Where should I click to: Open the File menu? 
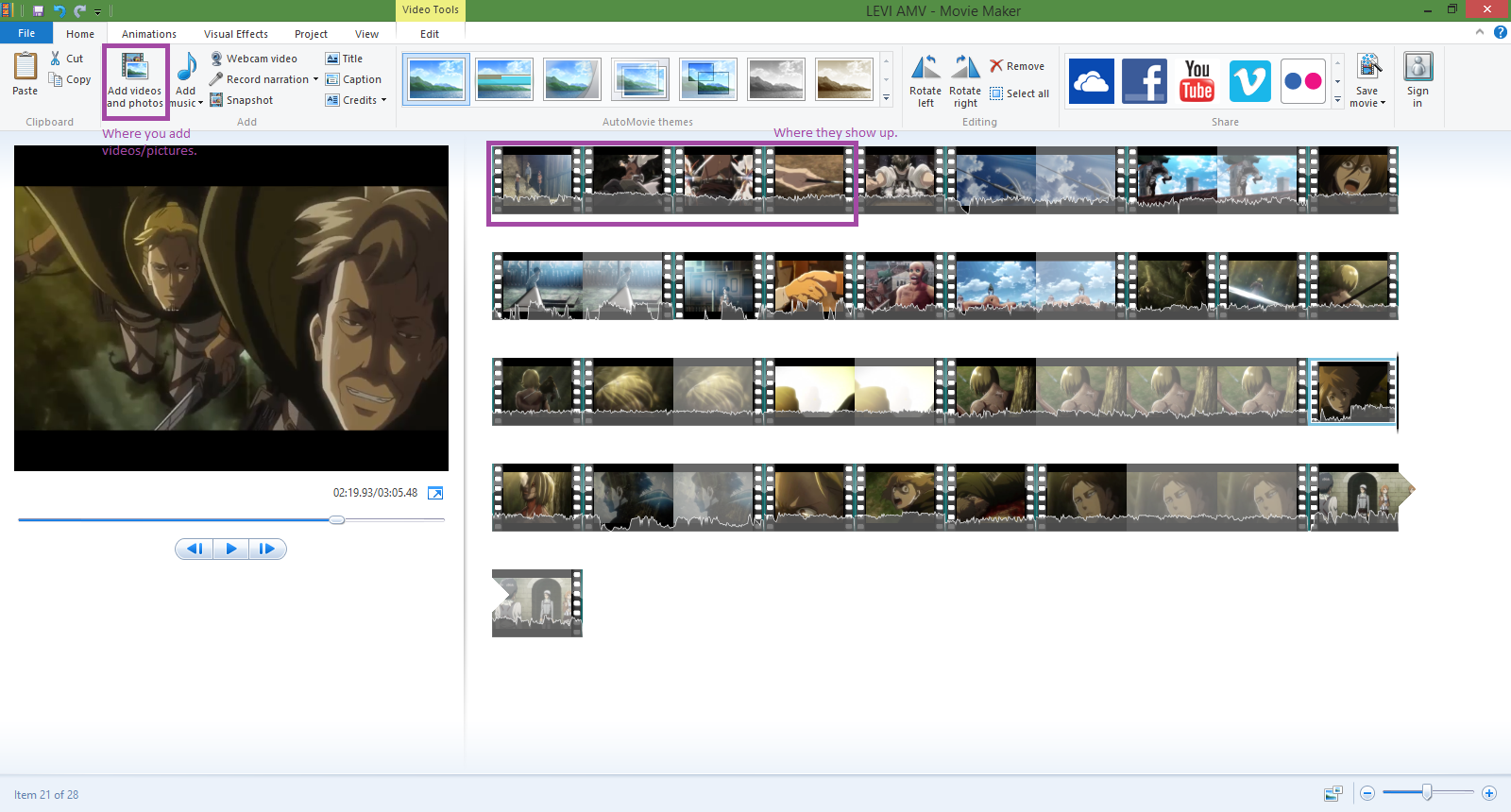coord(26,33)
